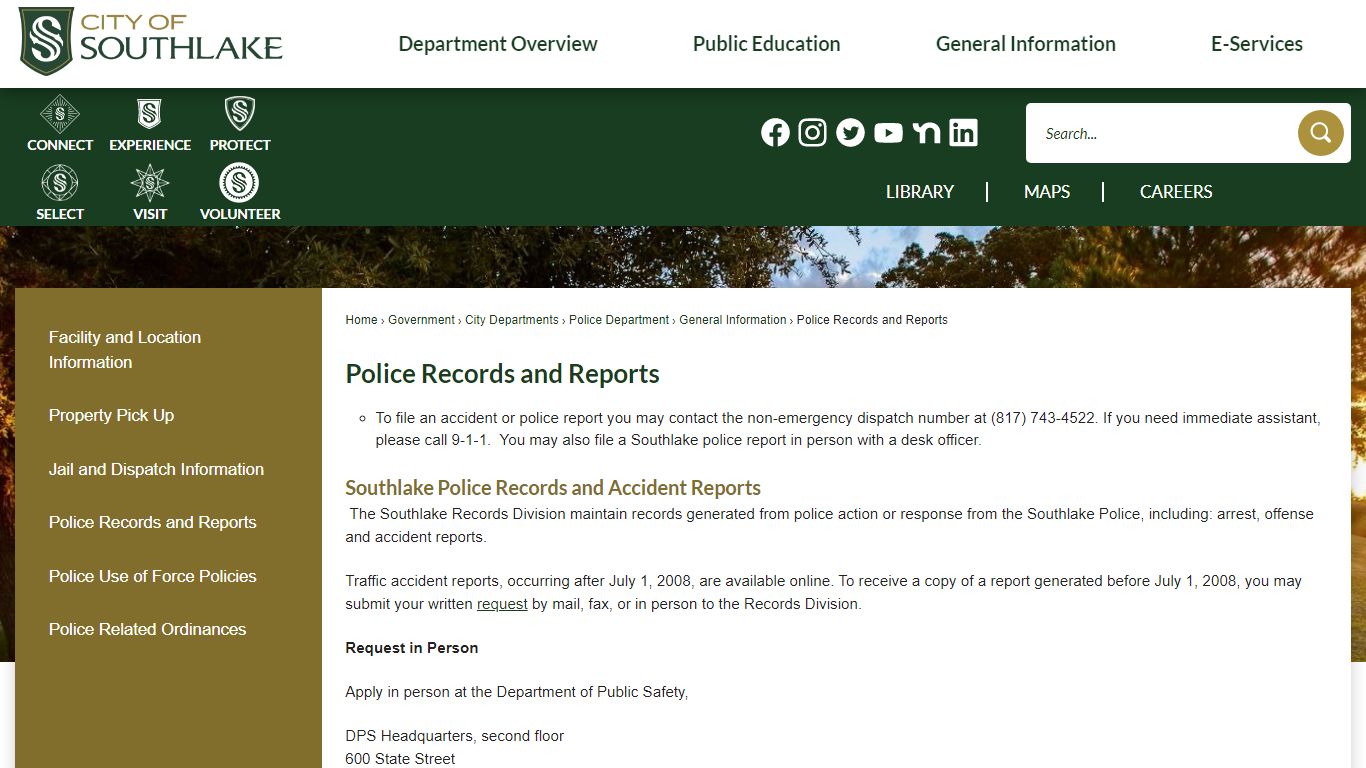
Task: Open the City of Southlake logo homepage
Action: coord(151,42)
